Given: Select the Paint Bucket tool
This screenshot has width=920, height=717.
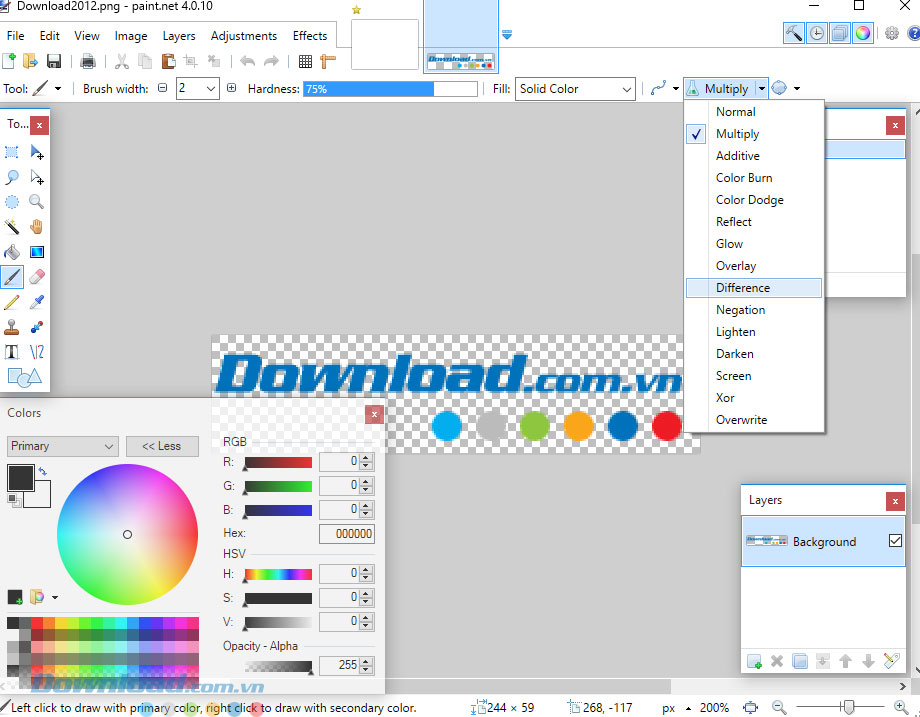Looking at the screenshot, I should pyautogui.click(x=12, y=252).
